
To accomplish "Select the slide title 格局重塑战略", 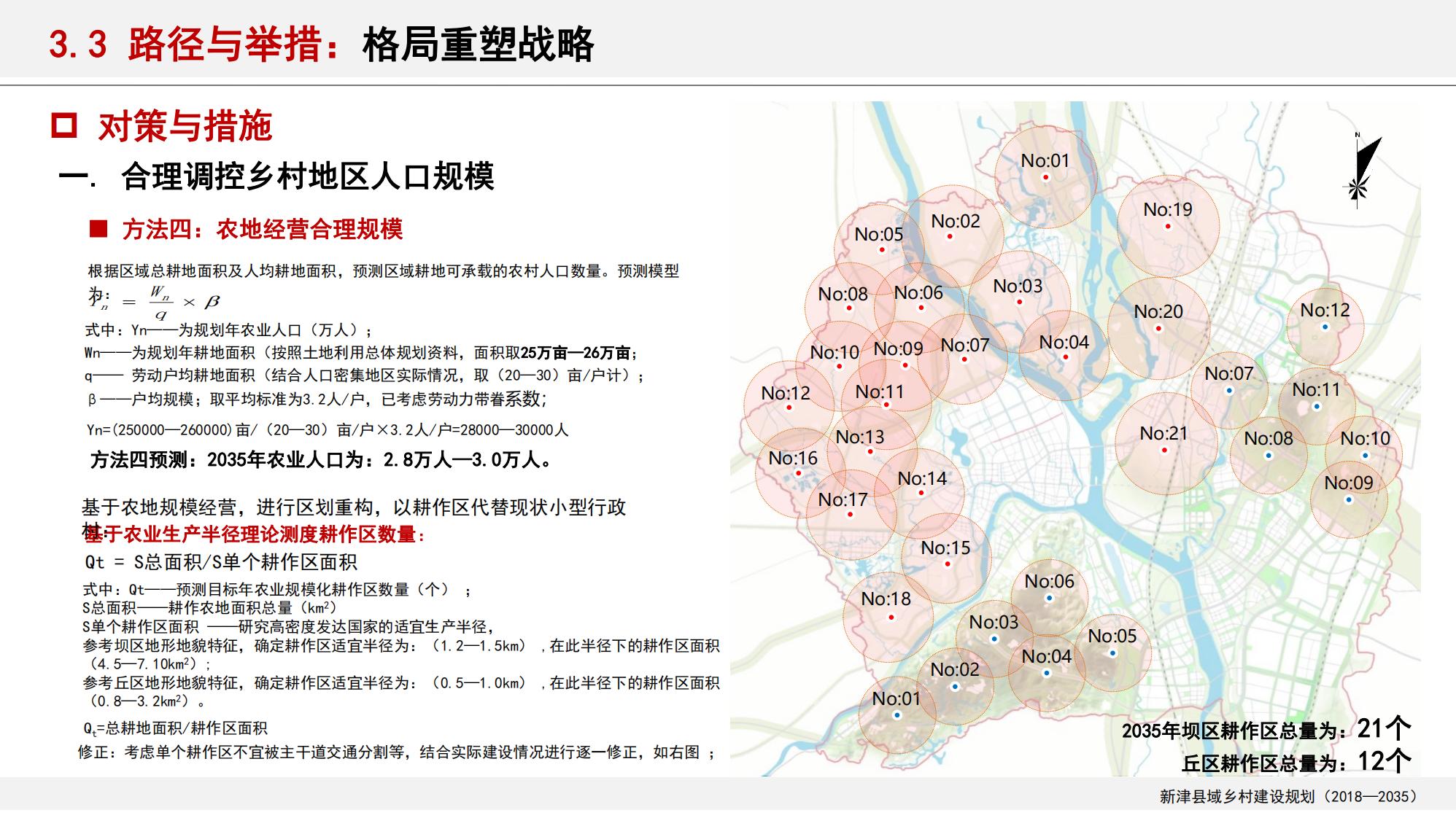I will coord(479,44).
